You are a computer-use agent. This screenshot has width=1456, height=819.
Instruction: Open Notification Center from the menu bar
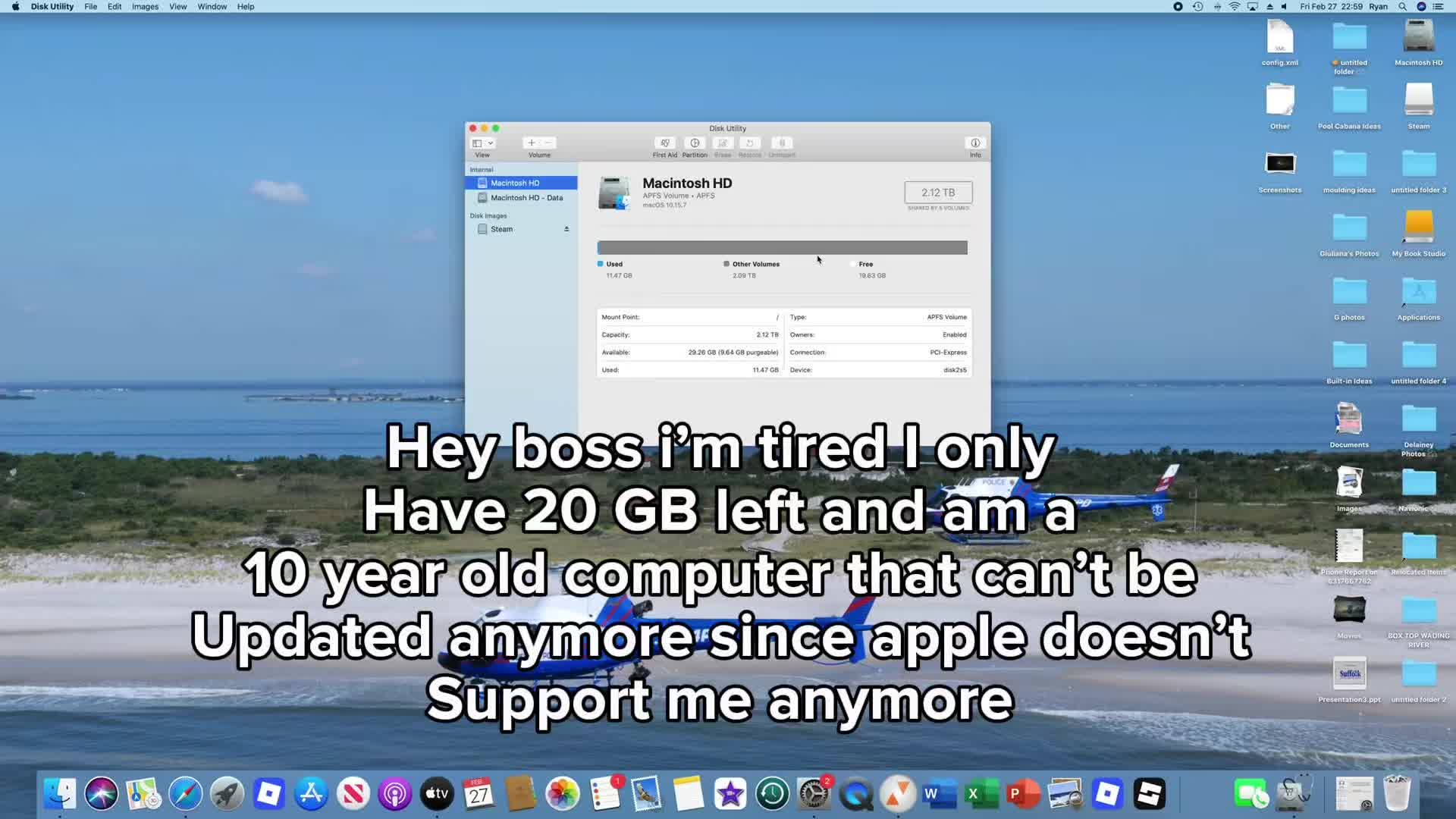point(1439,7)
